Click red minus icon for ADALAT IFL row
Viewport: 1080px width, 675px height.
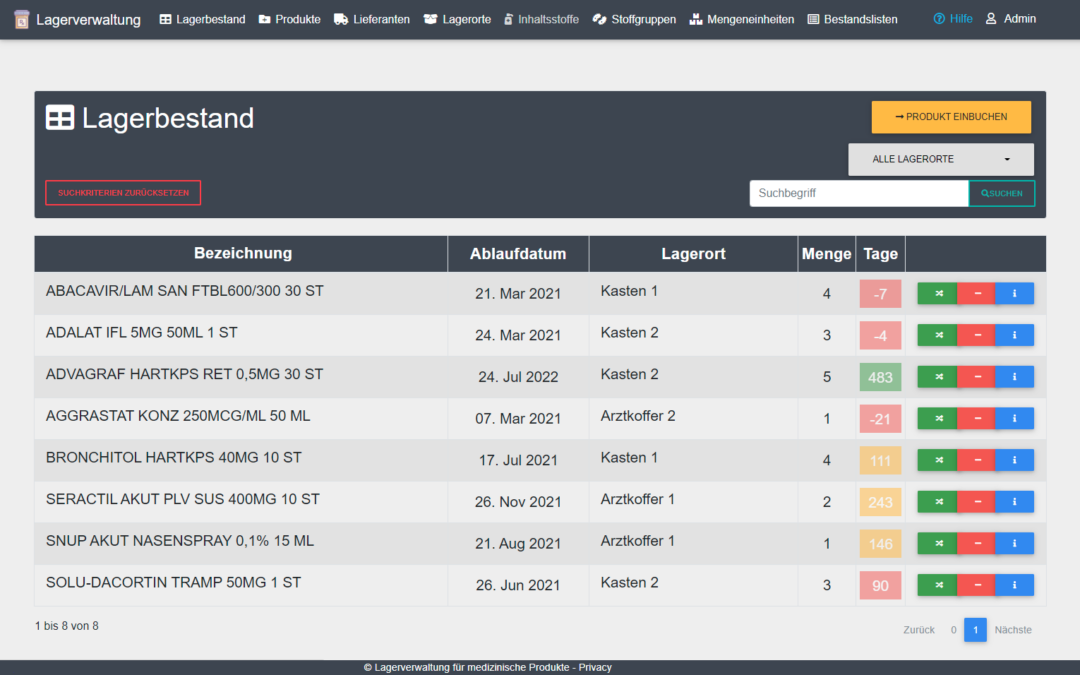point(977,335)
